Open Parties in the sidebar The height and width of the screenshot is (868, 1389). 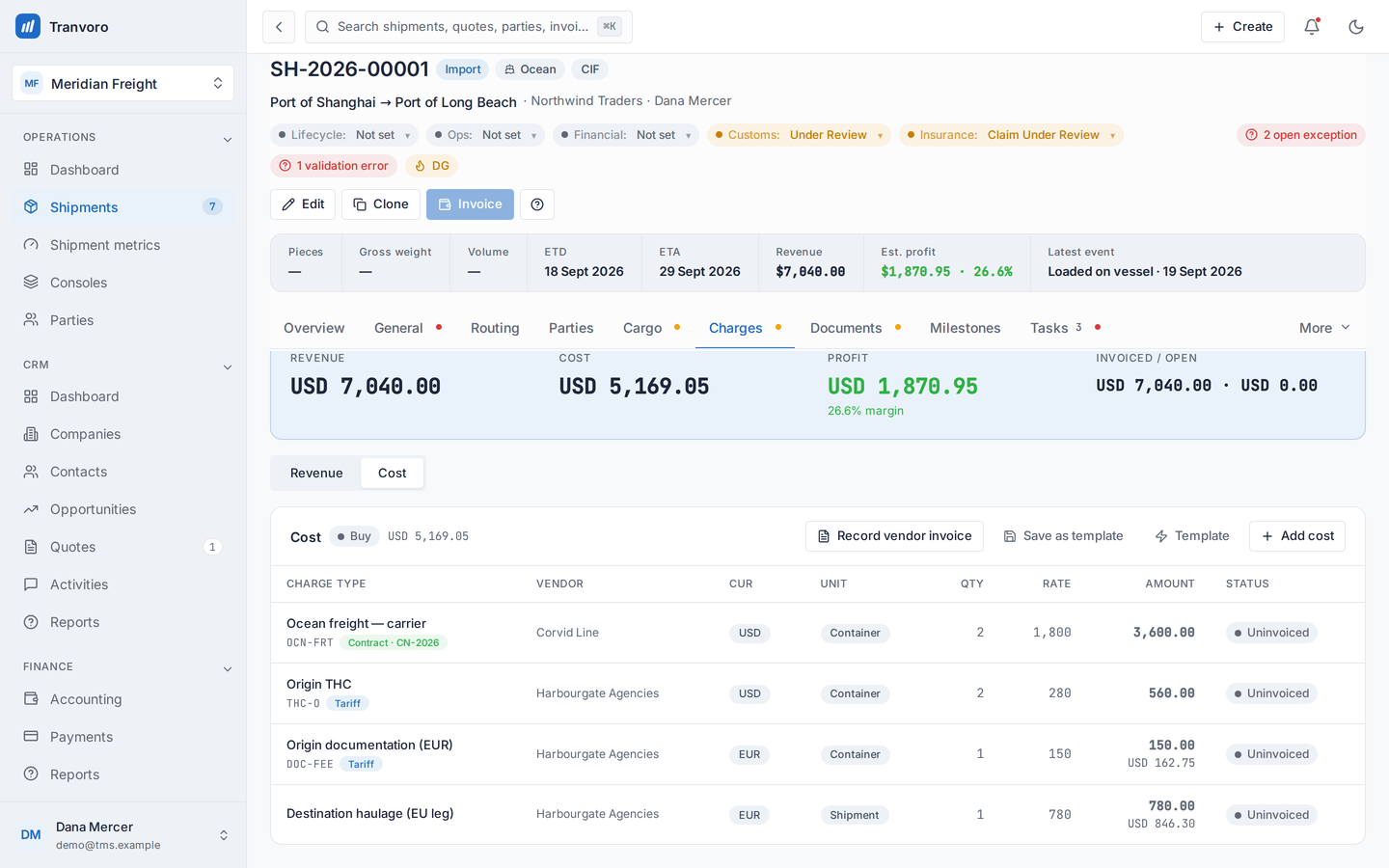pos(123,320)
